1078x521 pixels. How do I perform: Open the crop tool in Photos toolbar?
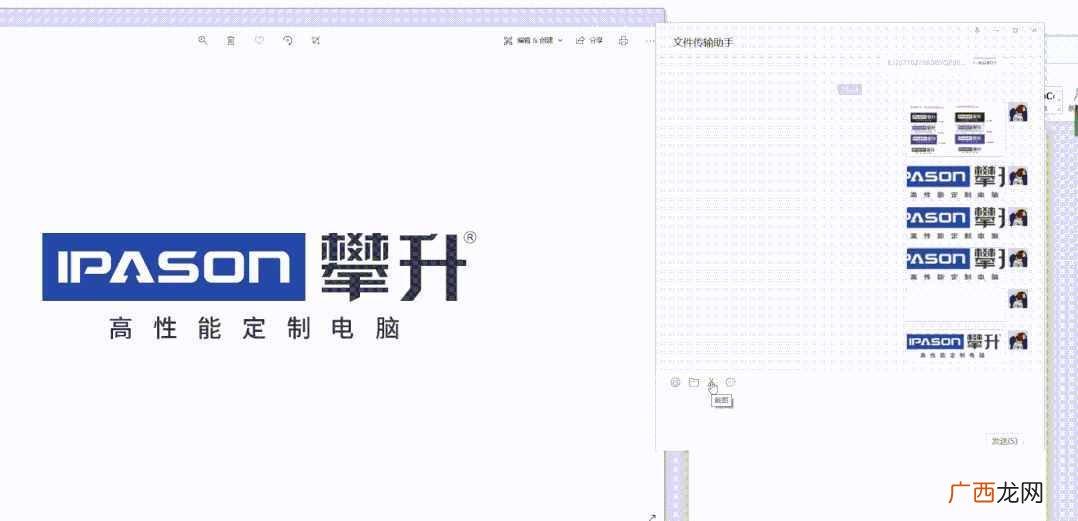(316, 41)
